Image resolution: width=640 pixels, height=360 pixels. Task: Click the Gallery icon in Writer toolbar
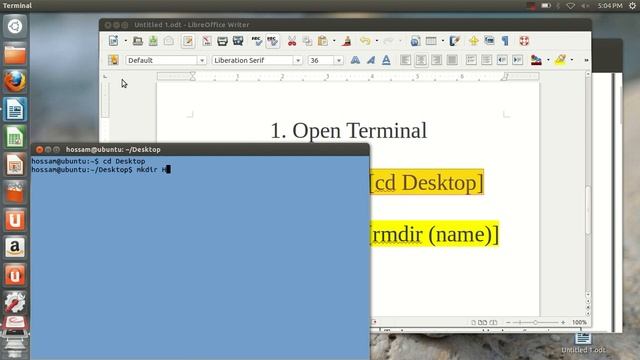pos(489,41)
